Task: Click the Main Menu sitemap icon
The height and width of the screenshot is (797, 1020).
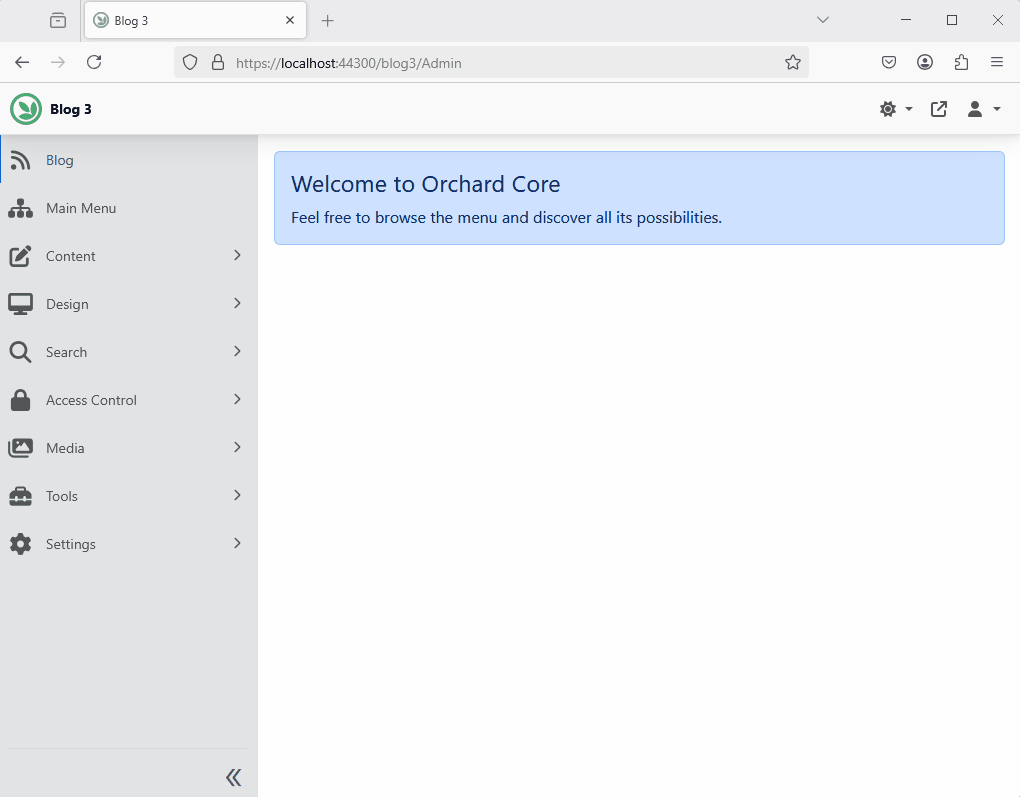Action: pyautogui.click(x=20, y=208)
